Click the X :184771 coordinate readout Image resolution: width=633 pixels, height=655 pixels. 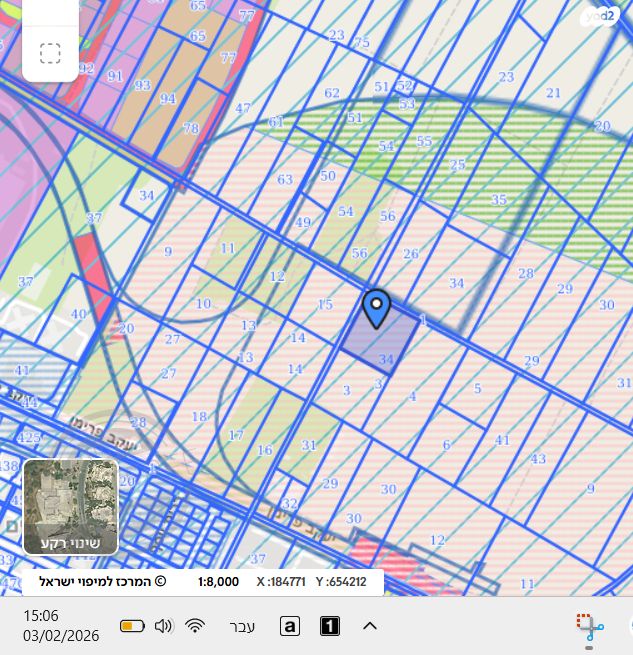click(x=281, y=581)
